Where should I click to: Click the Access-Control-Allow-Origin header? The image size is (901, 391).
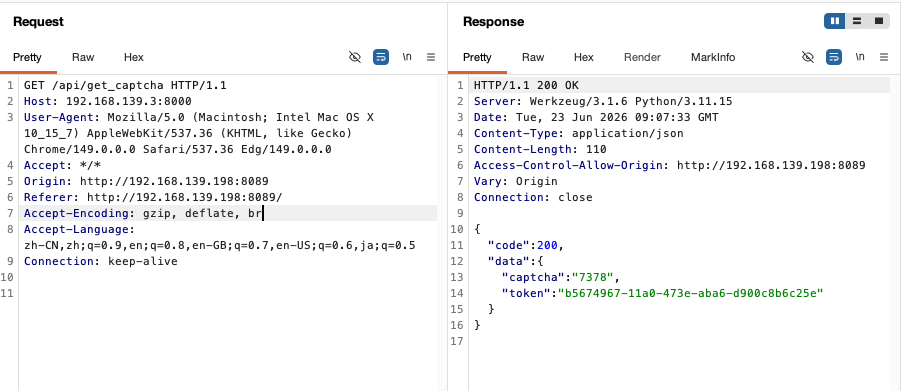click(670, 166)
